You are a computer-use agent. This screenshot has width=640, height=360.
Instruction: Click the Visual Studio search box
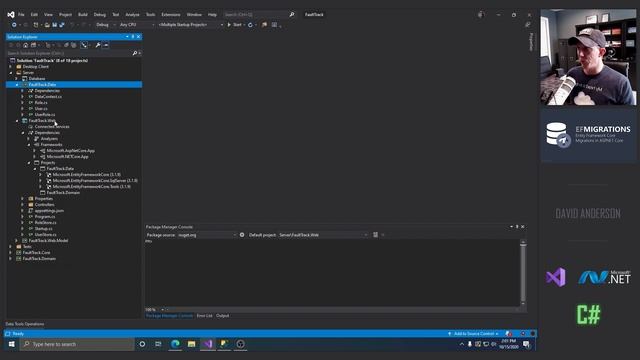click(259, 14)
